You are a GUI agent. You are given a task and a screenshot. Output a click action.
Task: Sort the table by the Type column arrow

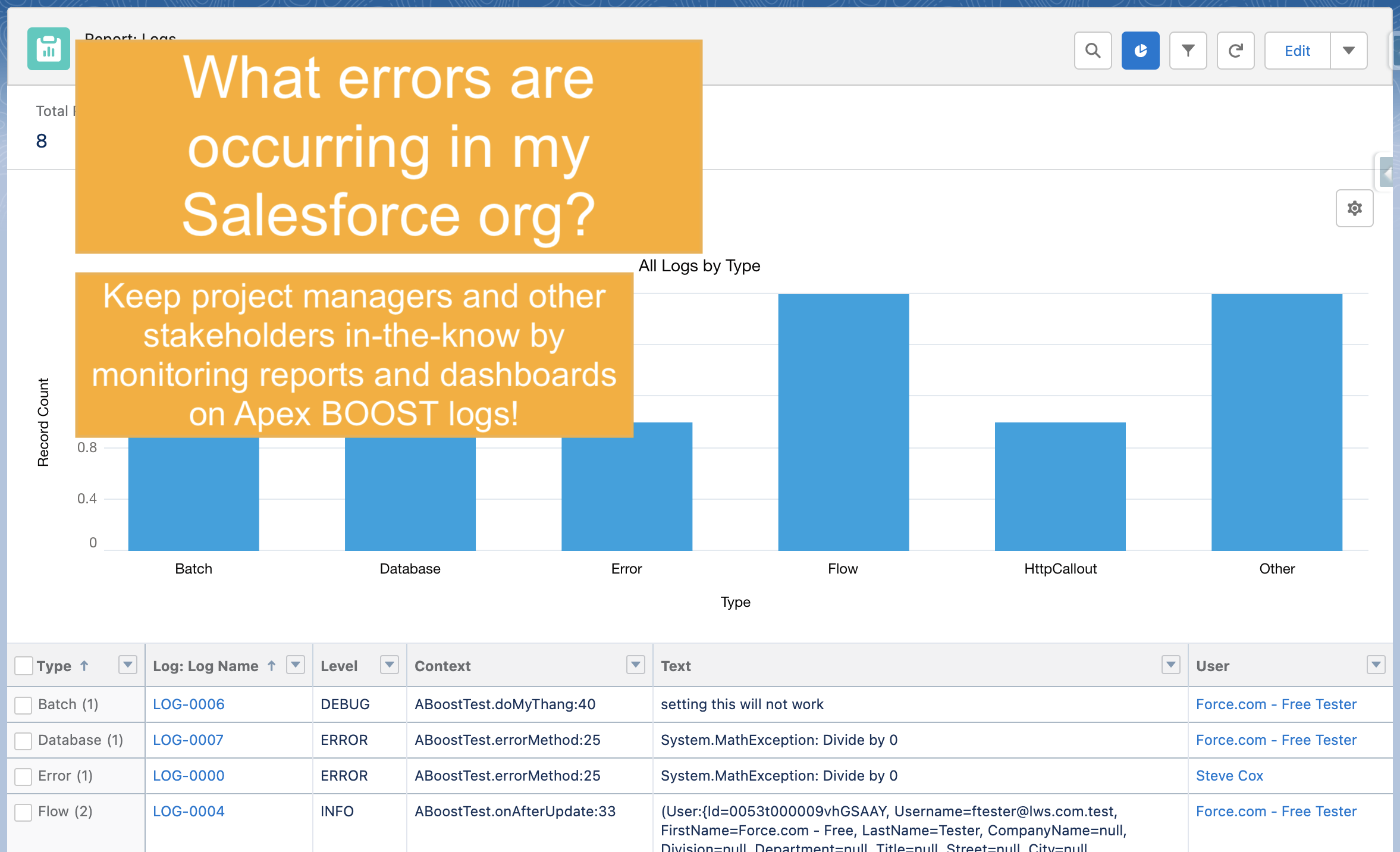[85, 666]
